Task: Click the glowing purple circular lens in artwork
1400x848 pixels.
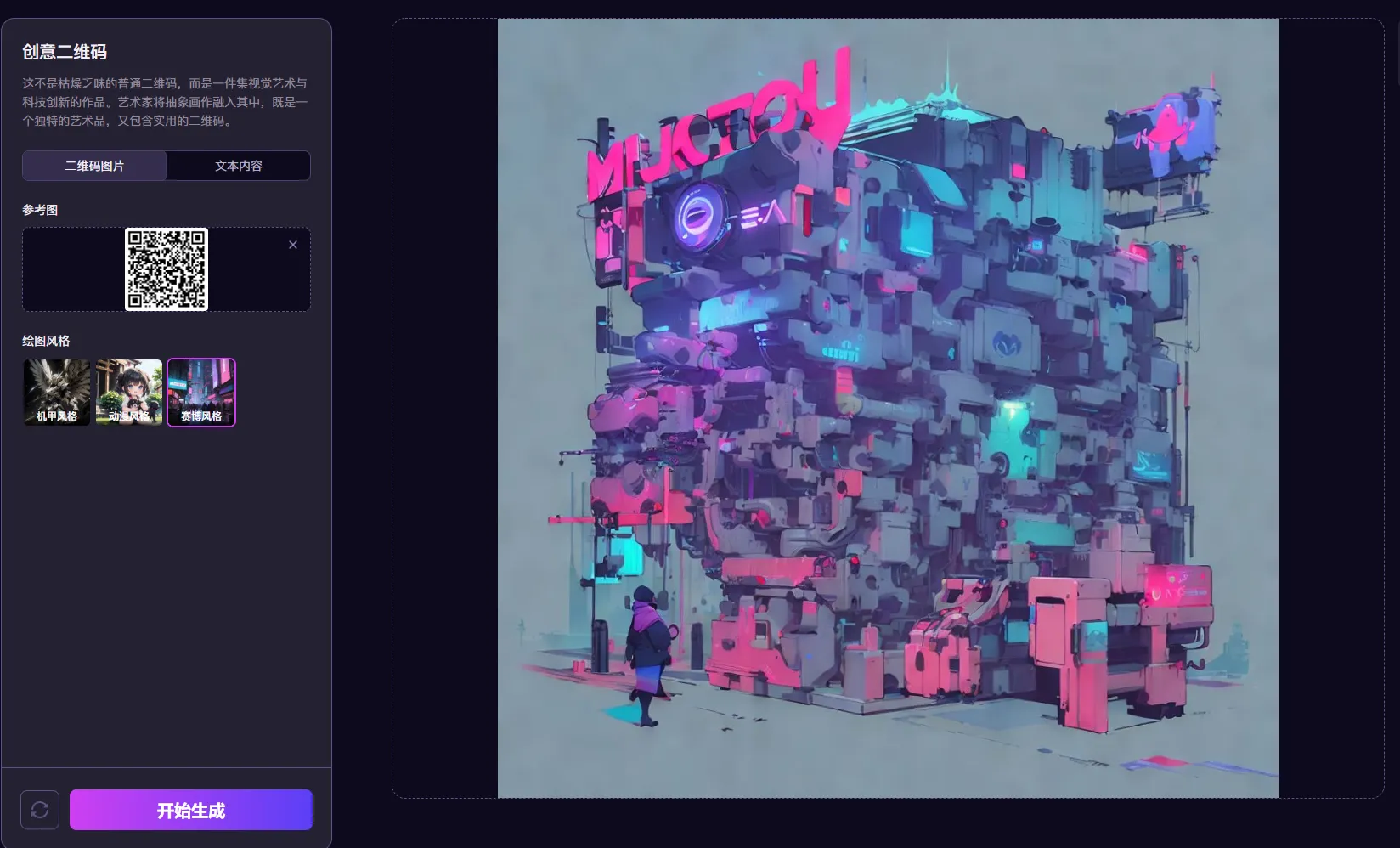Action: point(701,213)
